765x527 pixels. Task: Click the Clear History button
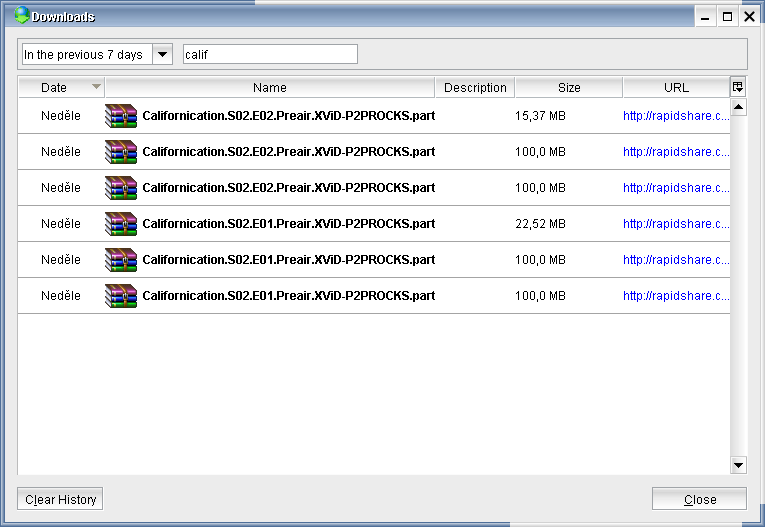pyautogui.click(x=60, y=499)
